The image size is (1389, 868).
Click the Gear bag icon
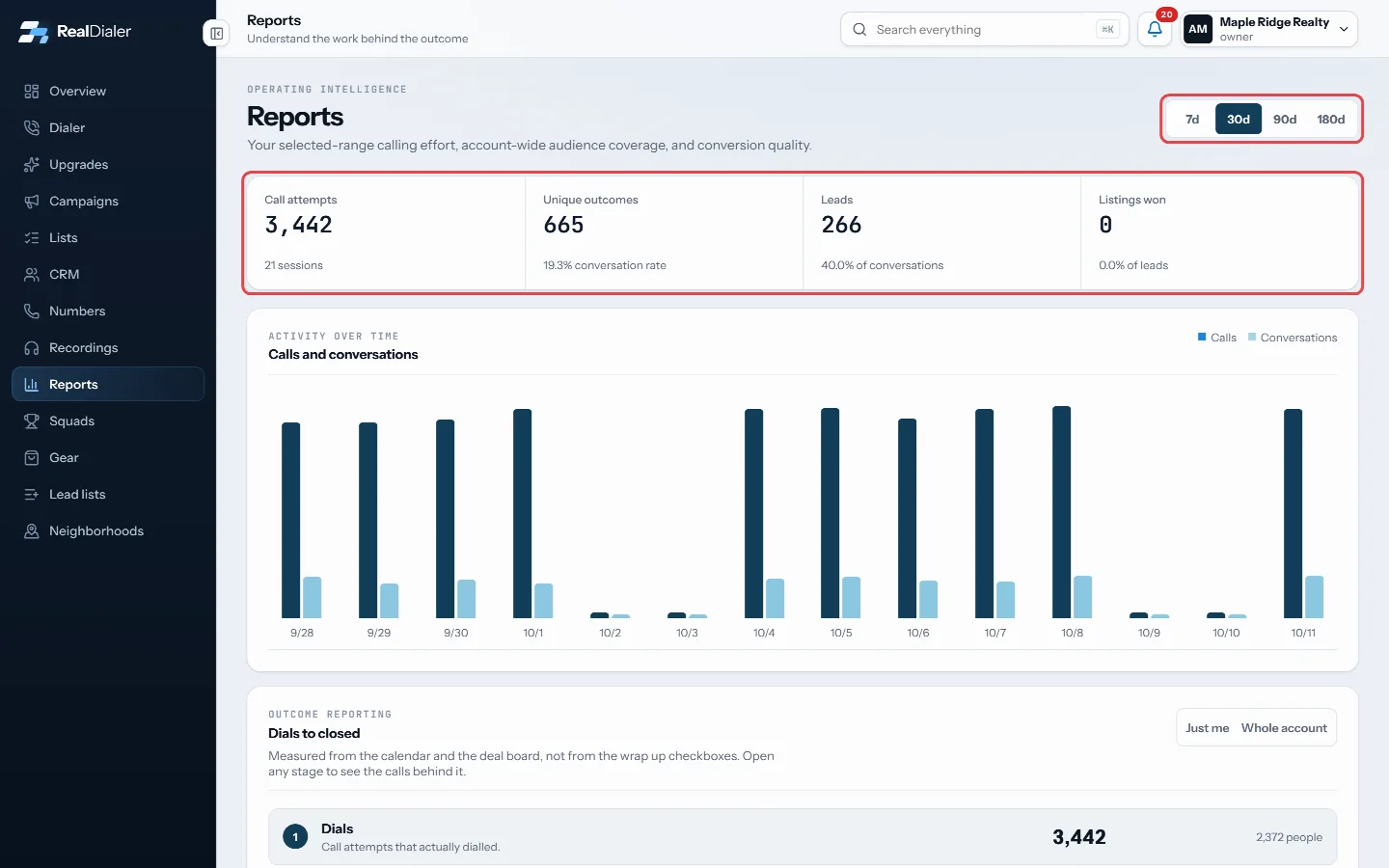(32, 458)
